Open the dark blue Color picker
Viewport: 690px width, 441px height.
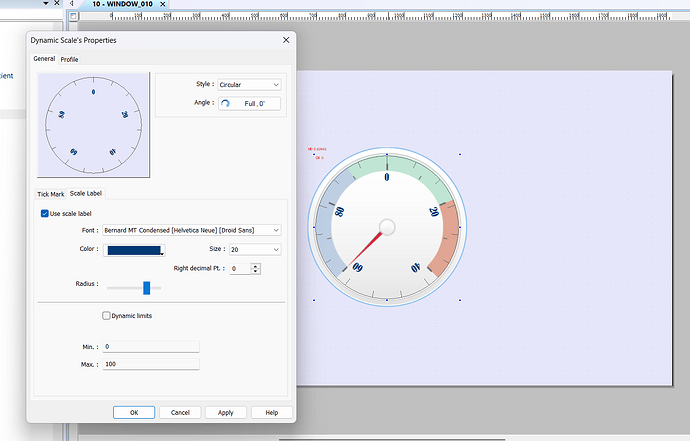(x=135, y=249)
